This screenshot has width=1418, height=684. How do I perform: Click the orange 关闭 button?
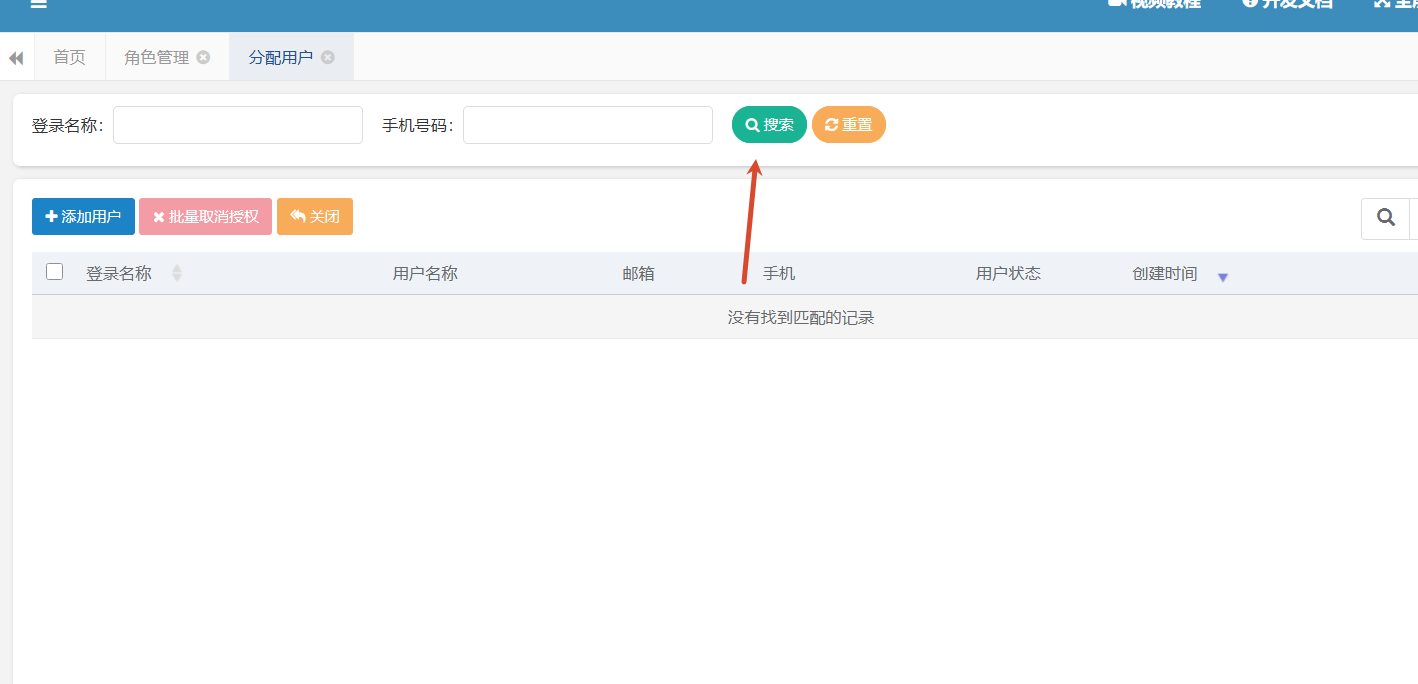(x=315, y=217)
